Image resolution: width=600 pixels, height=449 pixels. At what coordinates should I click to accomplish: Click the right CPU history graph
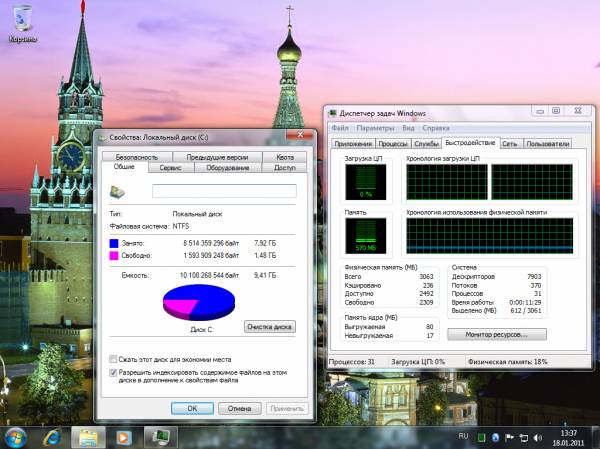pyautogui.click(x=532, y=182)
